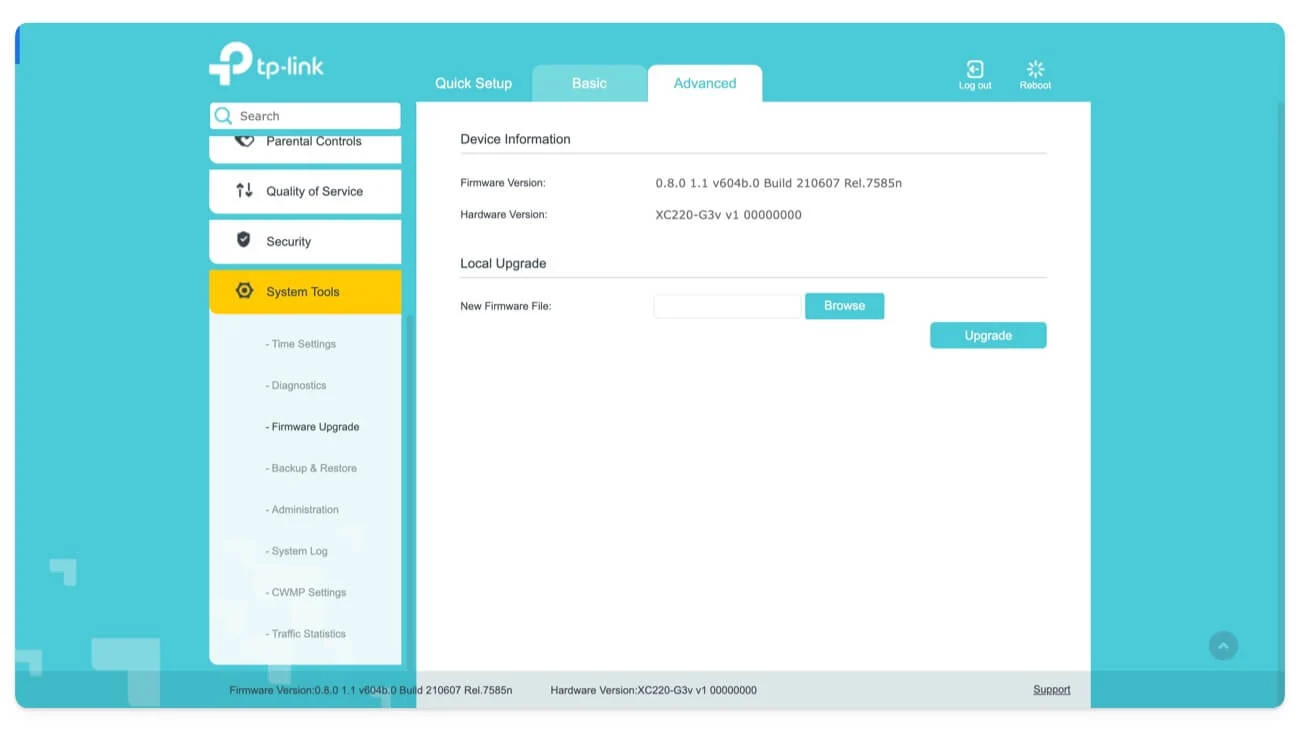This screenshot has height=731, width=1300.
Task: Switch to the Quick Setup tab
Action: tap(473, 84)
